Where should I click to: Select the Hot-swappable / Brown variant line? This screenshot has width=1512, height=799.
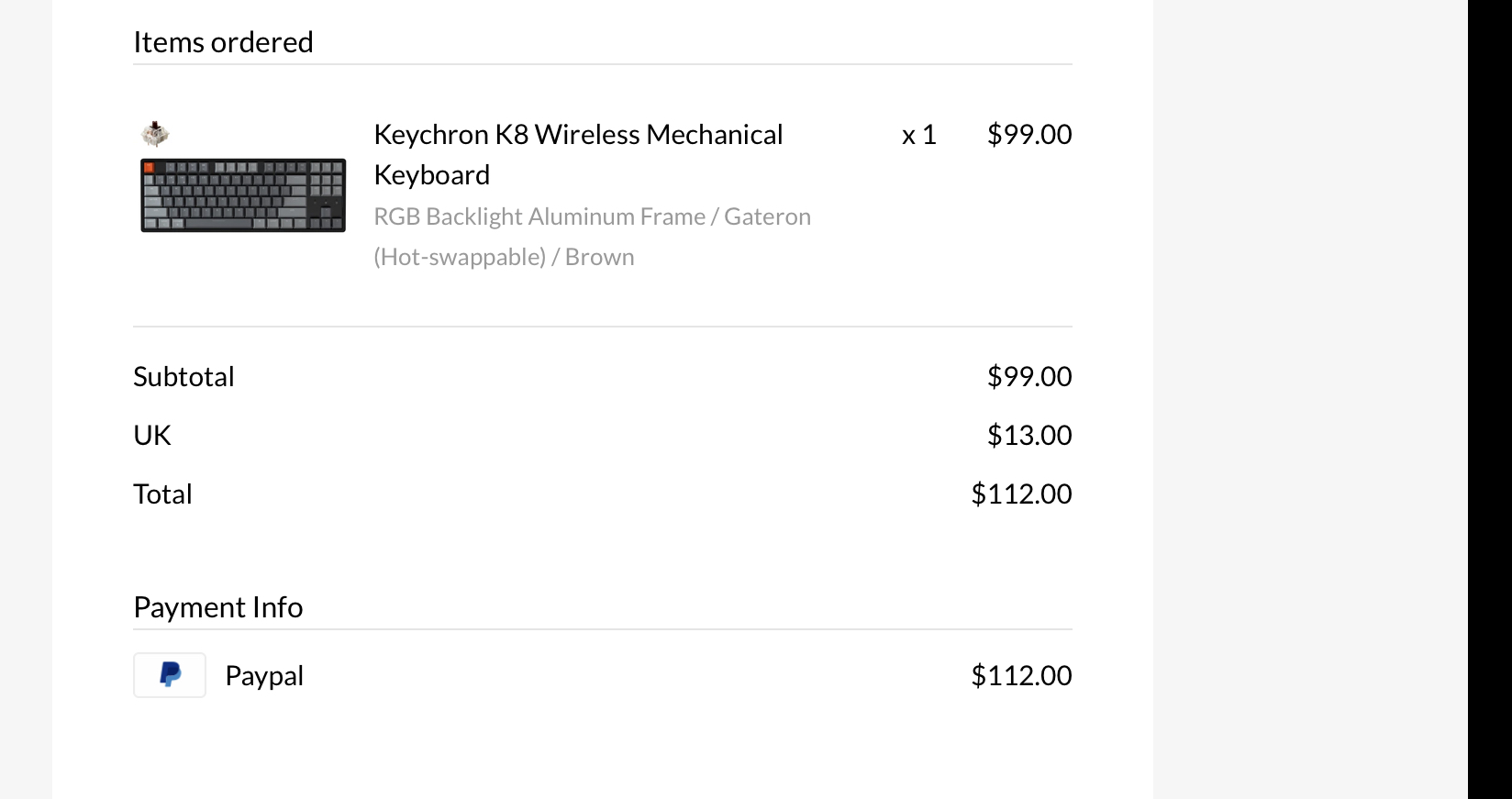coord(504,258)
